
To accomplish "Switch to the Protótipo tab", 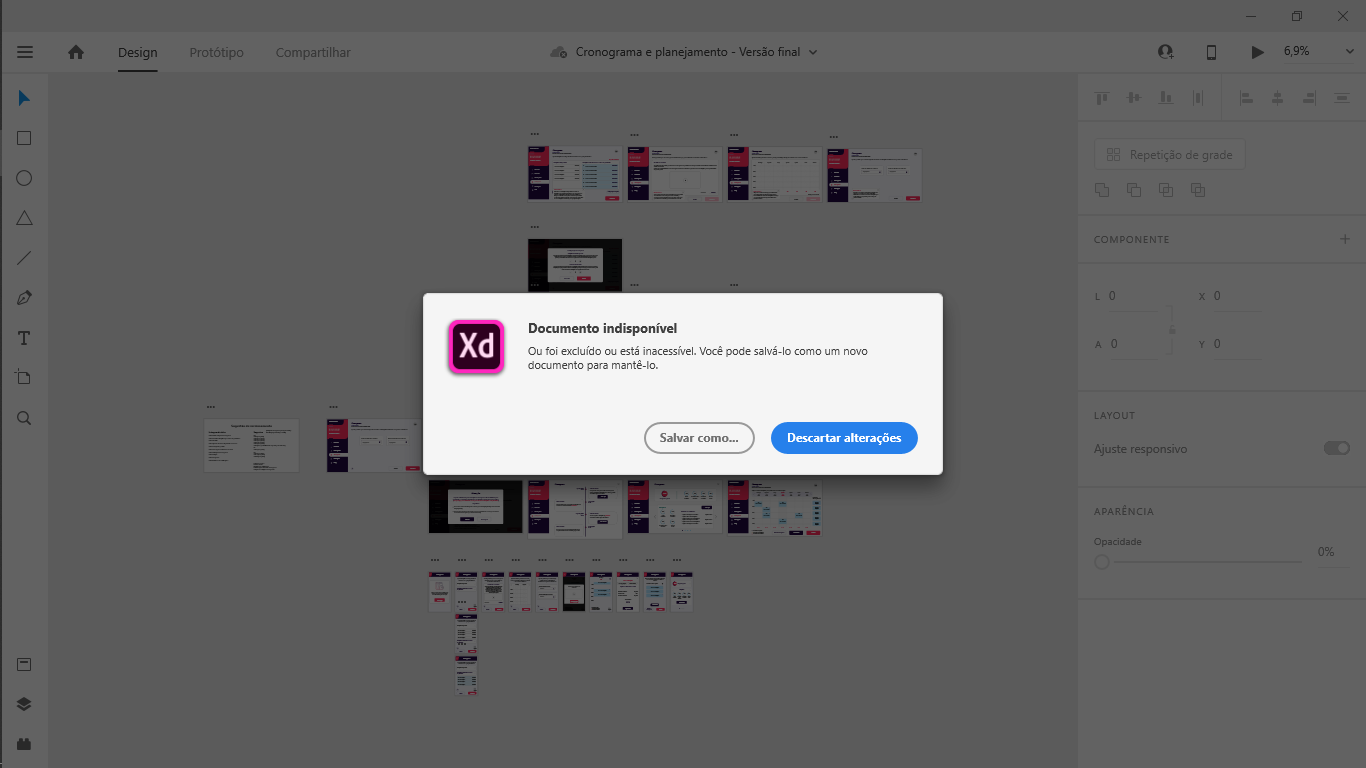I will click(215, 52).
